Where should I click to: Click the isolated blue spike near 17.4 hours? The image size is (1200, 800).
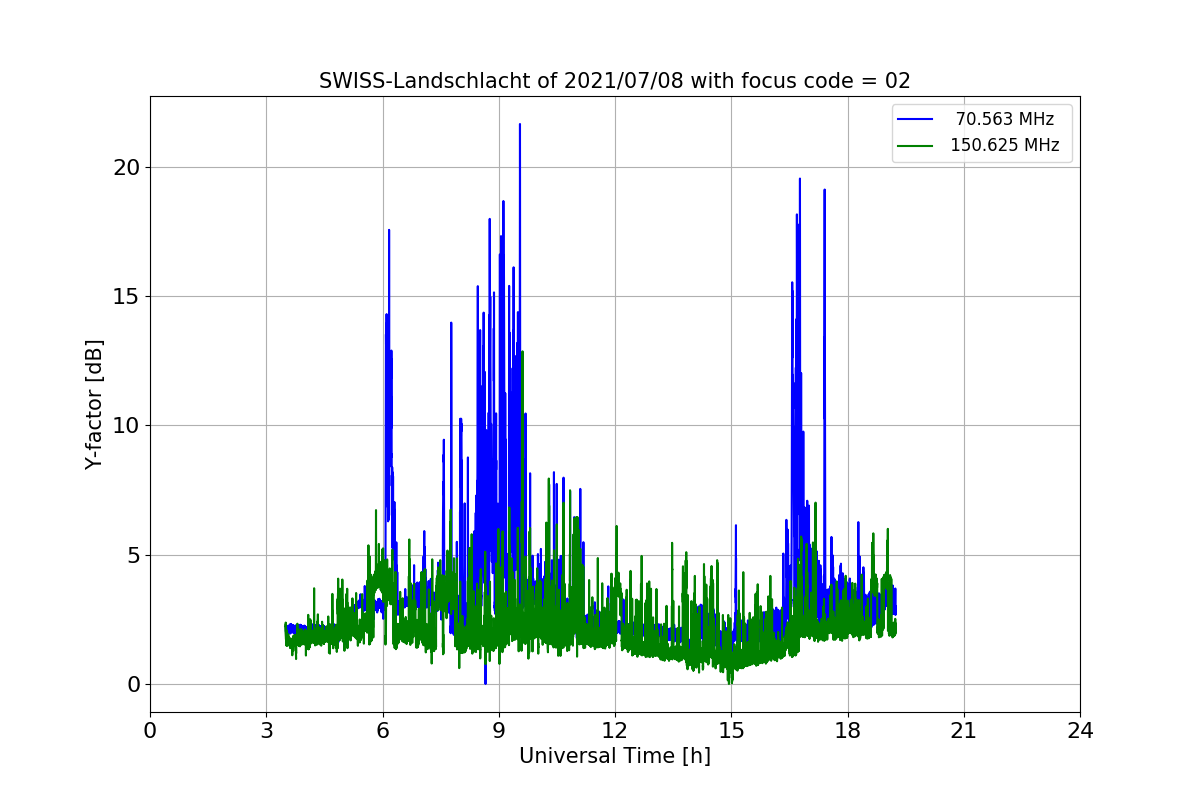pyautogui.click(x=824, y=192)
